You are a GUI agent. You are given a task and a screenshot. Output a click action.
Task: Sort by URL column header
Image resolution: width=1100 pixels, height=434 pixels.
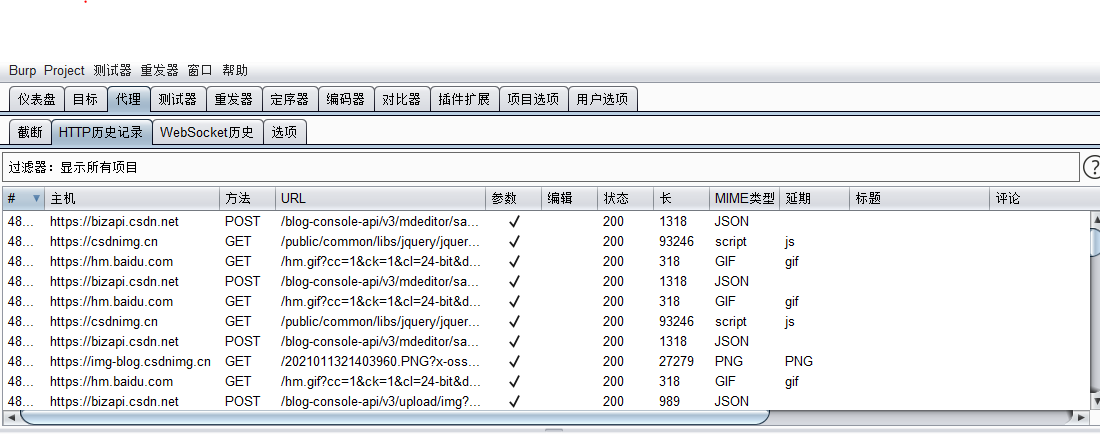(380, 198)
